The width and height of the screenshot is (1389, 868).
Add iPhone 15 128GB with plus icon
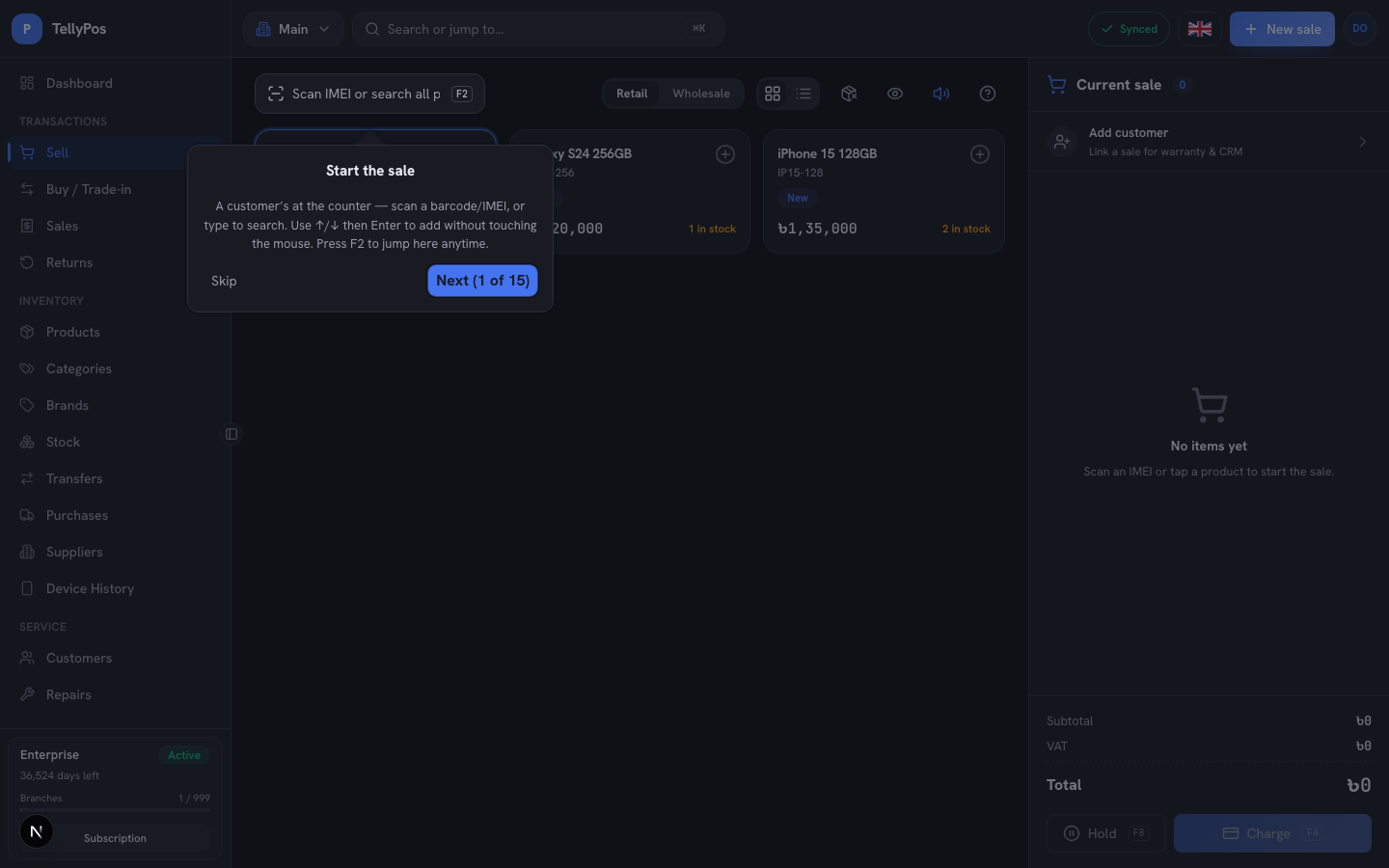point(980,154)
